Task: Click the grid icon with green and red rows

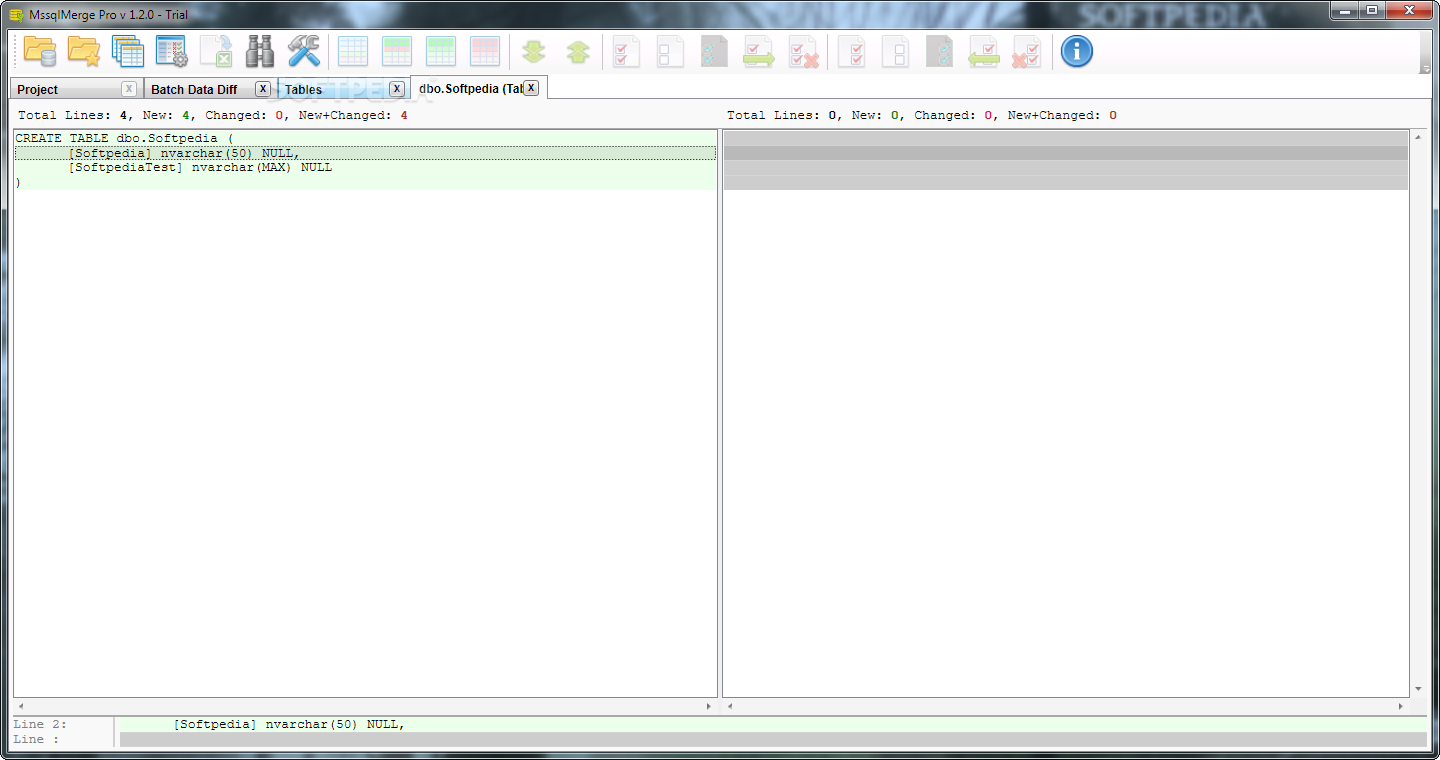Action: click(397, 51)
